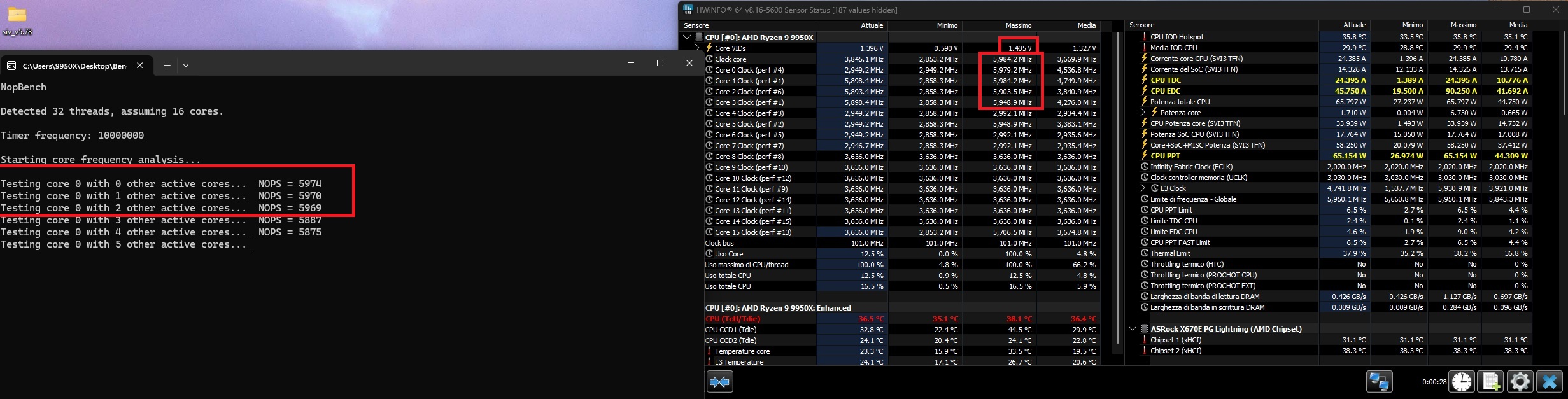Click the clock icon beside Uso Core
1568x399 pixels.
point(709,254)
